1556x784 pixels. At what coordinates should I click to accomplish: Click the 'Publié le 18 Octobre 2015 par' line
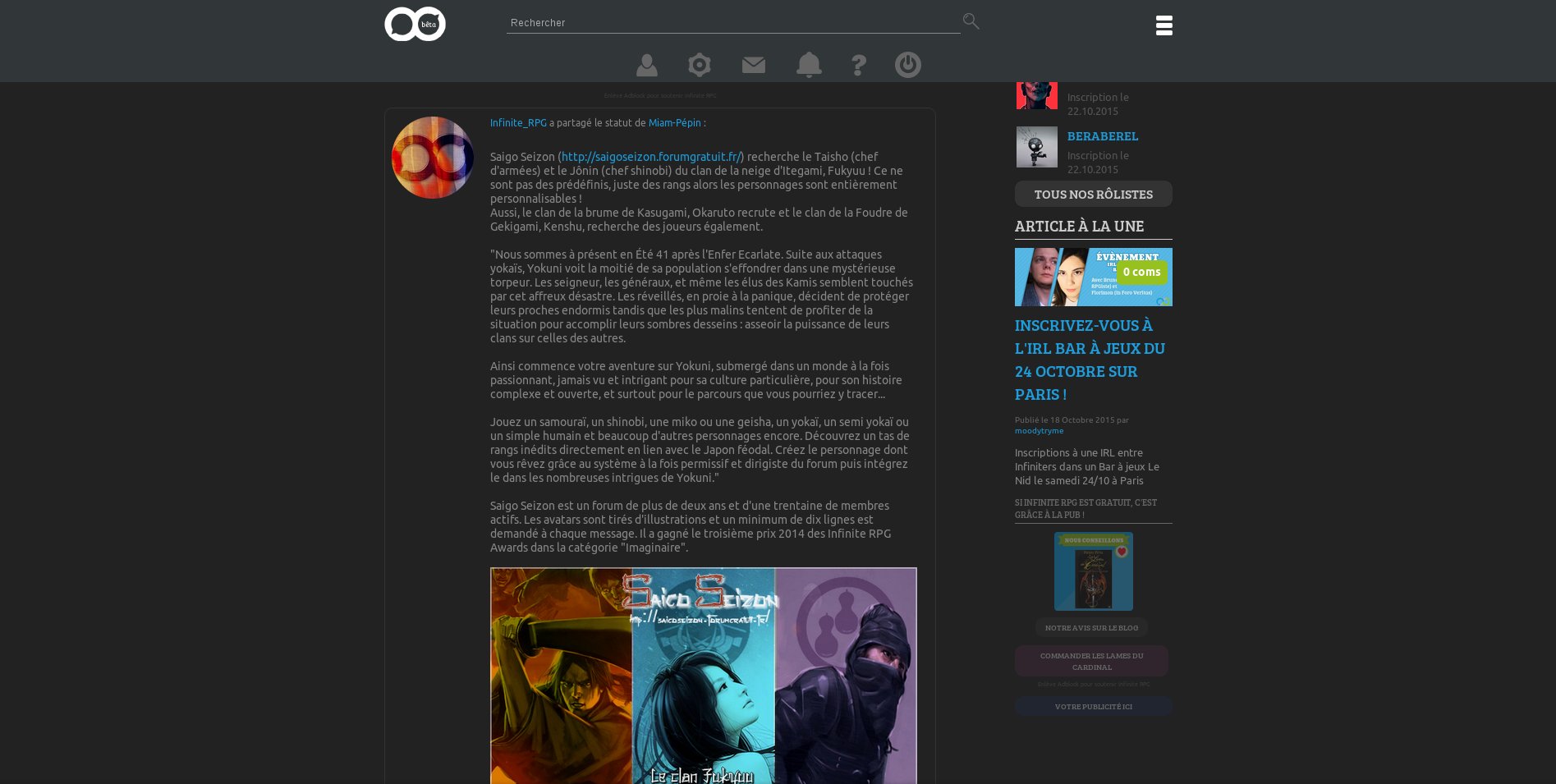click(x=1072, y=420)
